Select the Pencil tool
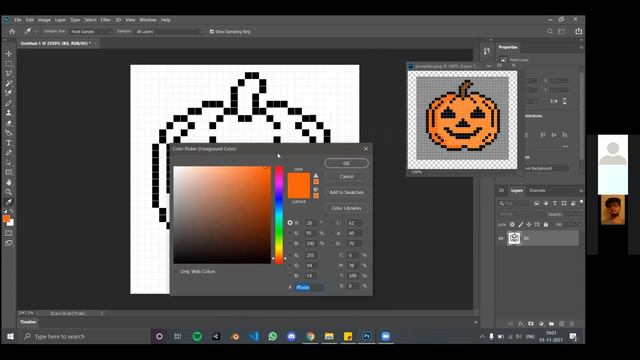 tap(9, 103)
